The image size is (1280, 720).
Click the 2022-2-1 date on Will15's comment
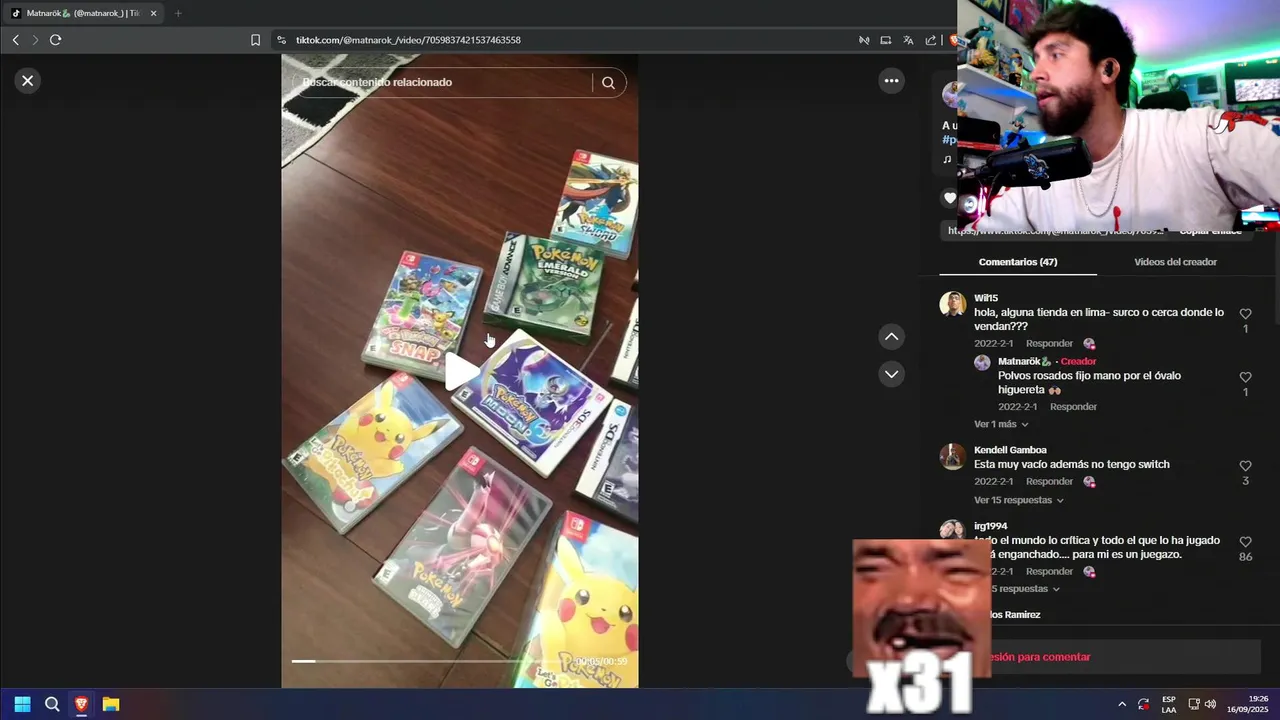(994, 343)
